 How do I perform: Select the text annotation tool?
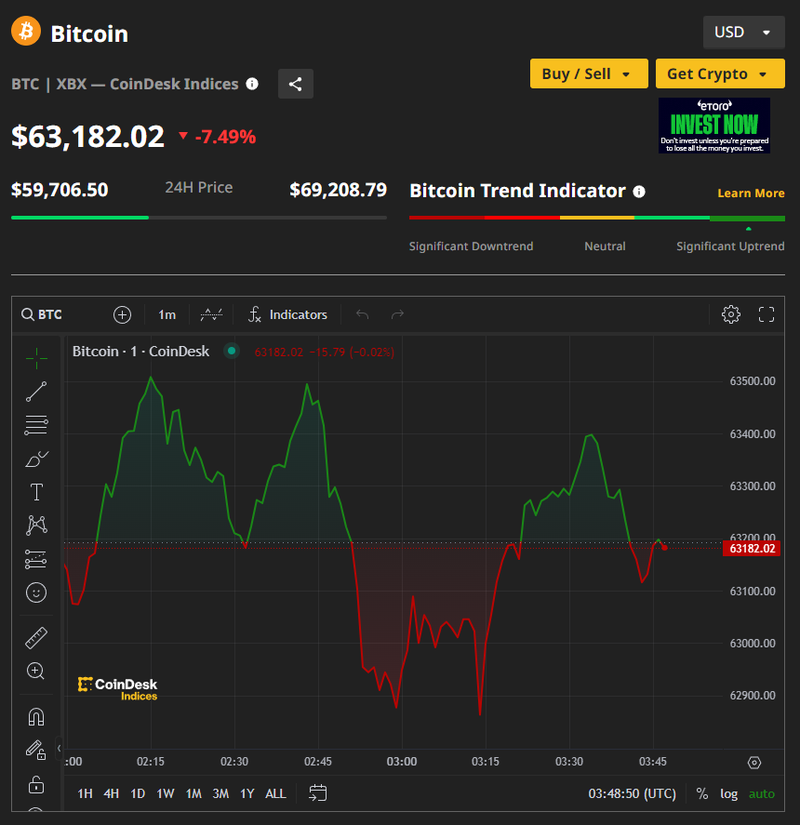coord(36,492)
